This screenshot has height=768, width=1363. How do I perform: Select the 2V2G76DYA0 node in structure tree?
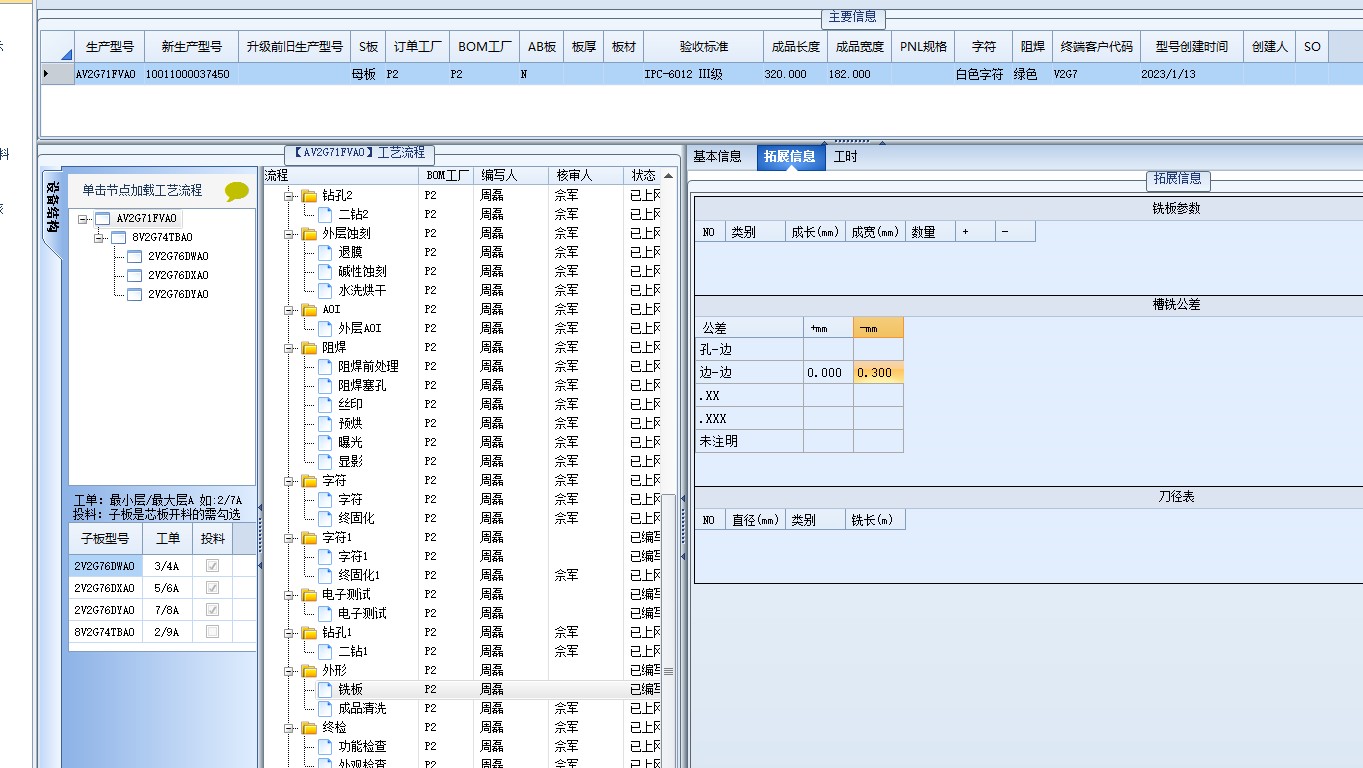[178, 295]
